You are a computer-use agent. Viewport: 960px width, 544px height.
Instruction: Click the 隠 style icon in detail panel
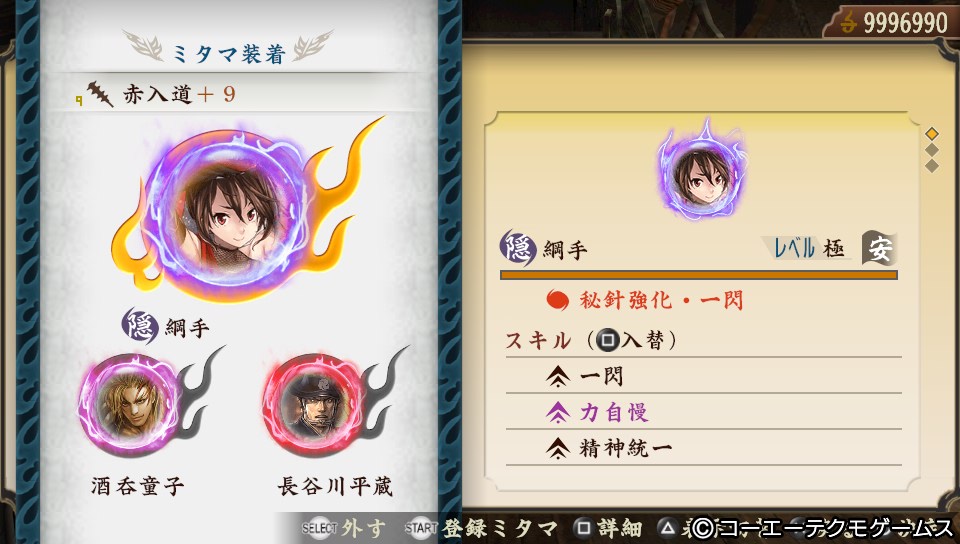(518, 248)
